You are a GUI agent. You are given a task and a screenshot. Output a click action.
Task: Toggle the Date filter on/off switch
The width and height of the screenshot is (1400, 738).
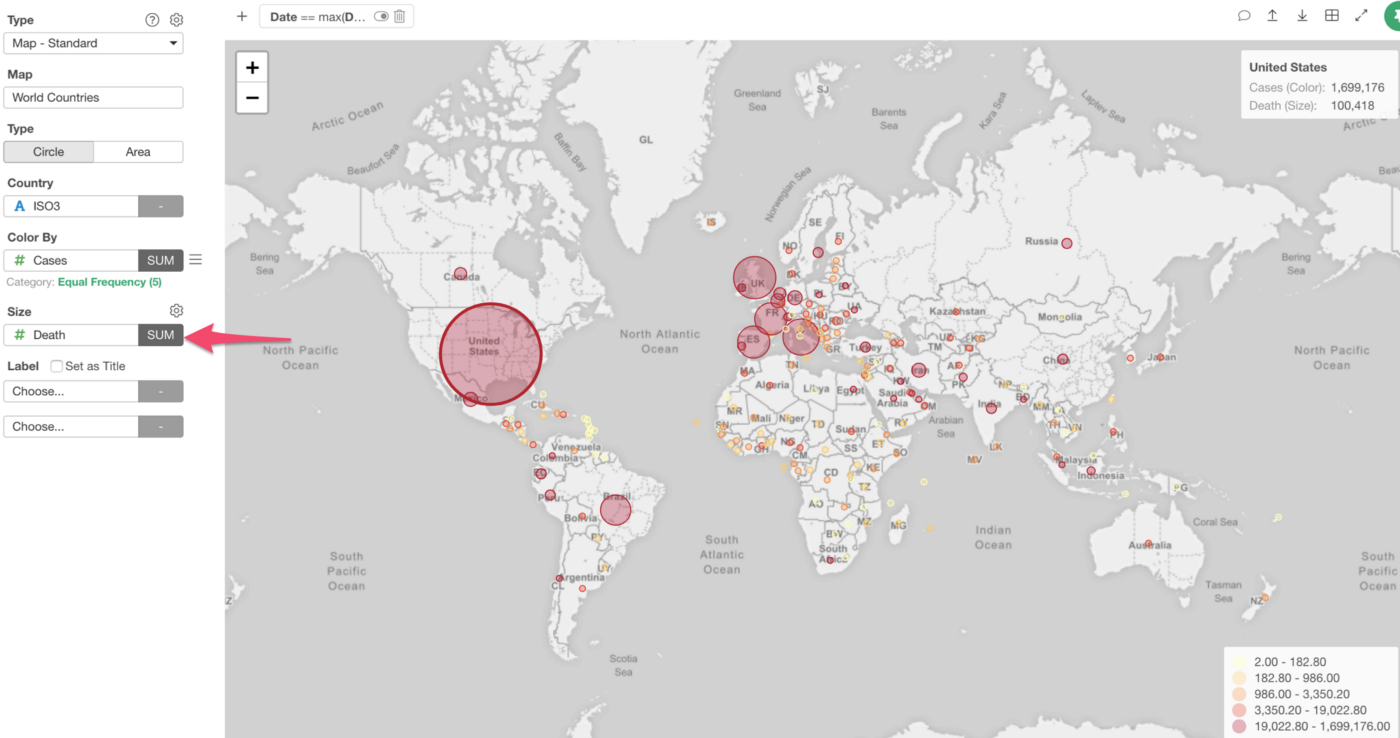tap(381, 16)
